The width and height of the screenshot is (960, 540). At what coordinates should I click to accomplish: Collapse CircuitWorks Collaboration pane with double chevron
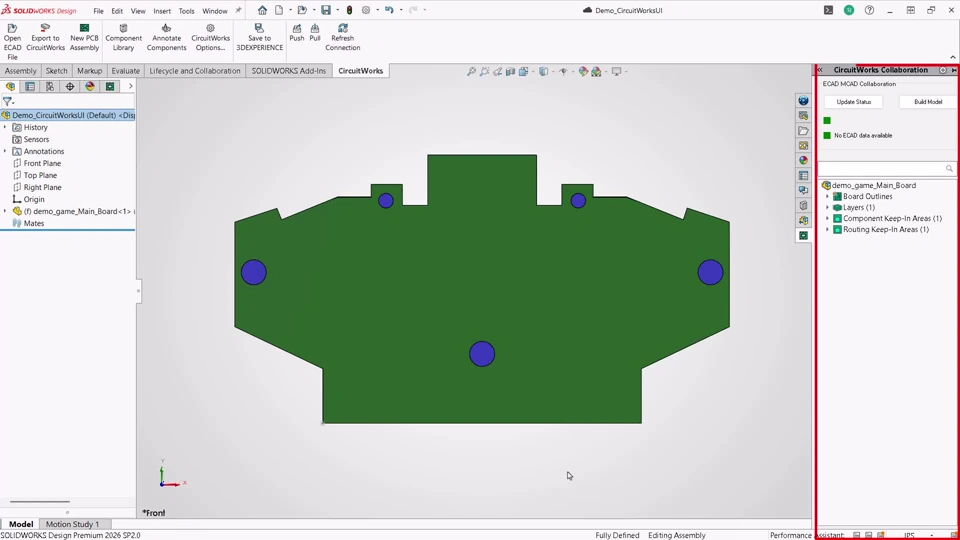820,70
